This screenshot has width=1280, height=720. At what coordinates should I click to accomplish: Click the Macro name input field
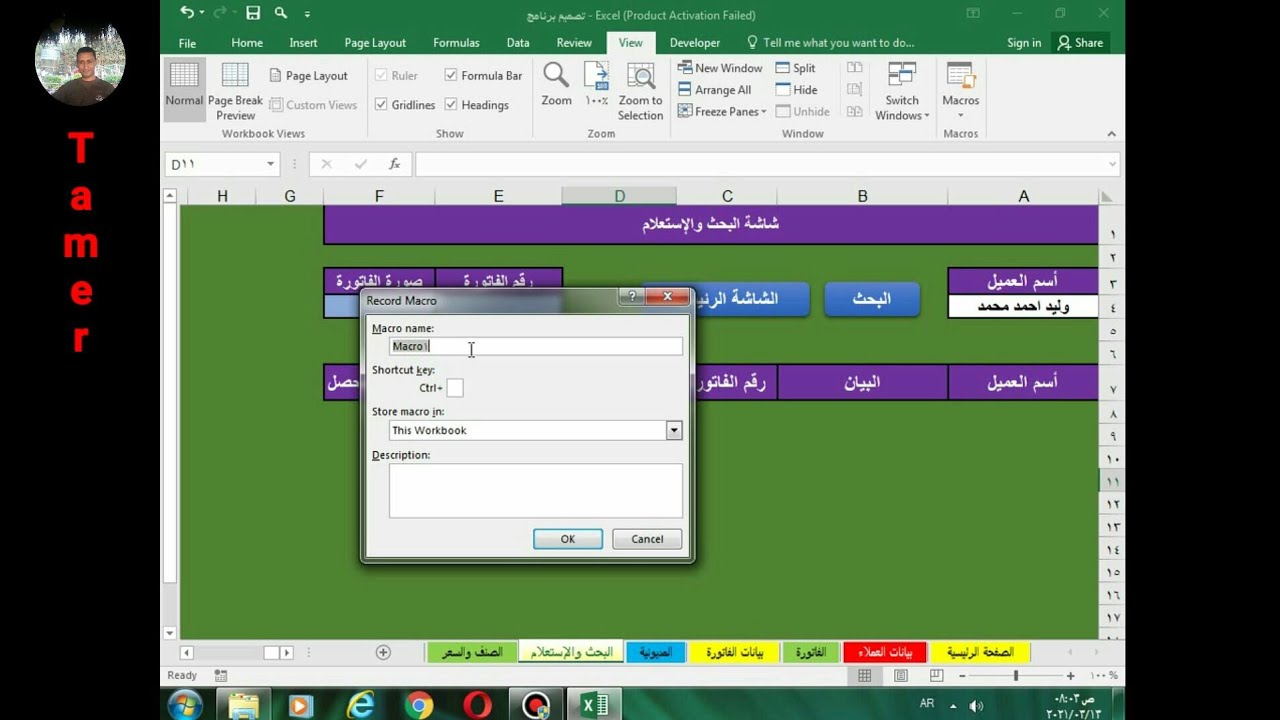tap(536, 346)
